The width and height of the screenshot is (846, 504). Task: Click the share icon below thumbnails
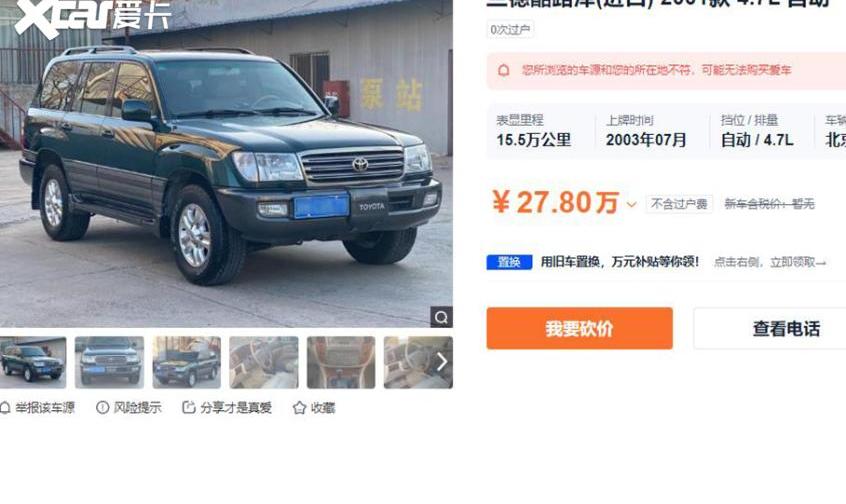[188, 407]
